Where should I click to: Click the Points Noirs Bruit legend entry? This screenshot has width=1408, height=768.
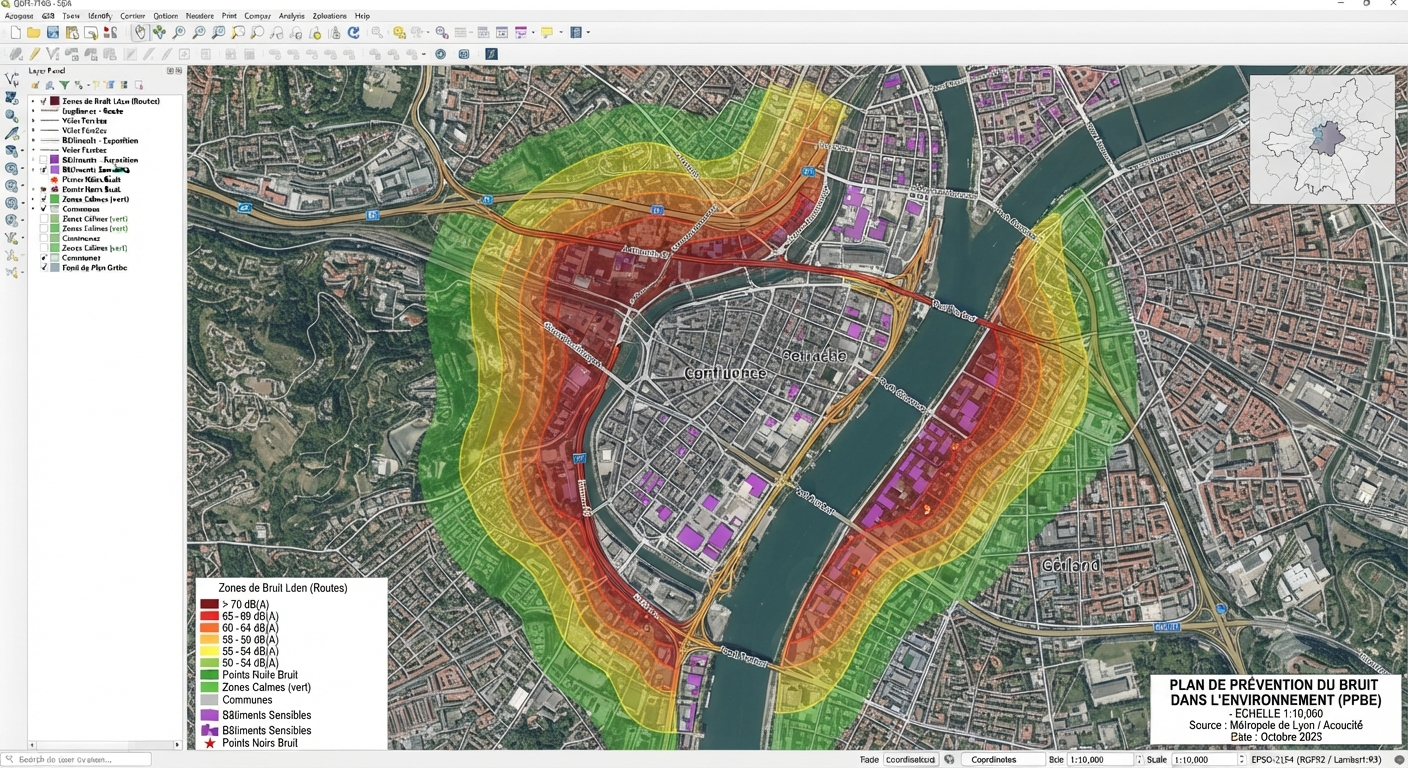pyautogui.click(x=249, y=743)
